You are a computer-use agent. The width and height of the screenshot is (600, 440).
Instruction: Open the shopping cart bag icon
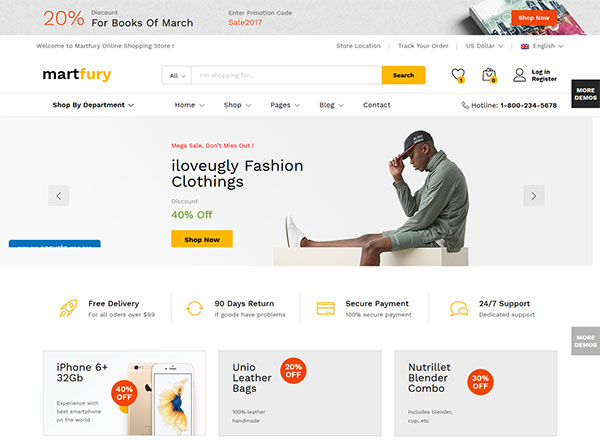point(488,74)
